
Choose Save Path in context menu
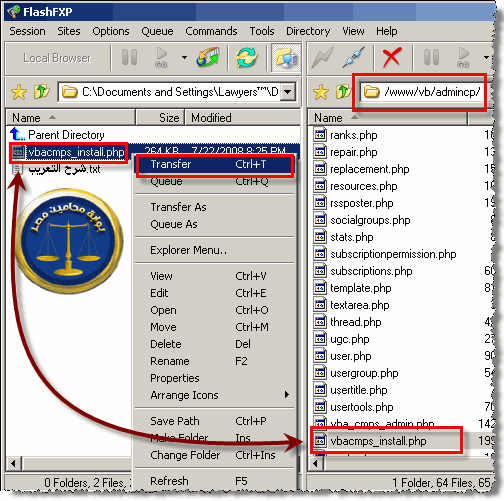214,421
